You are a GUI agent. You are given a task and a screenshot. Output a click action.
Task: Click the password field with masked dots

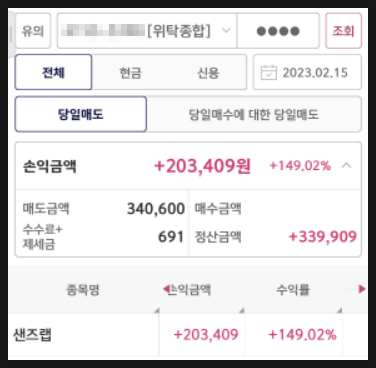point(278,31)
